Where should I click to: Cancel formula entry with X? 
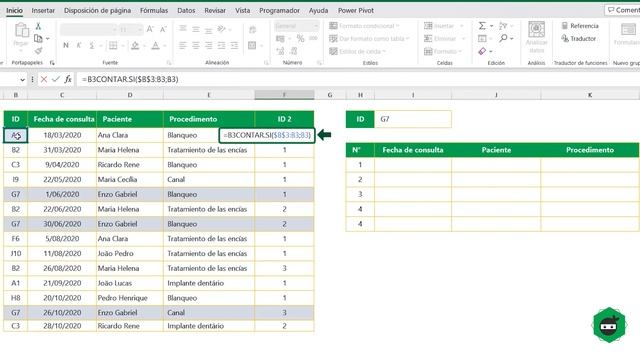click(x=44, y=79)
